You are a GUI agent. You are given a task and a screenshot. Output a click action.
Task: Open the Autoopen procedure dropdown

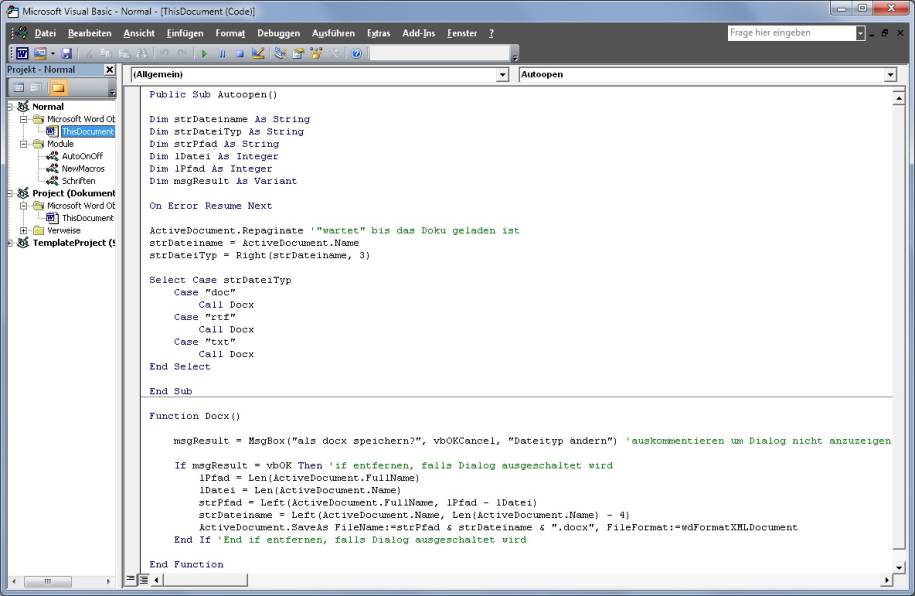tap(890, 74)
